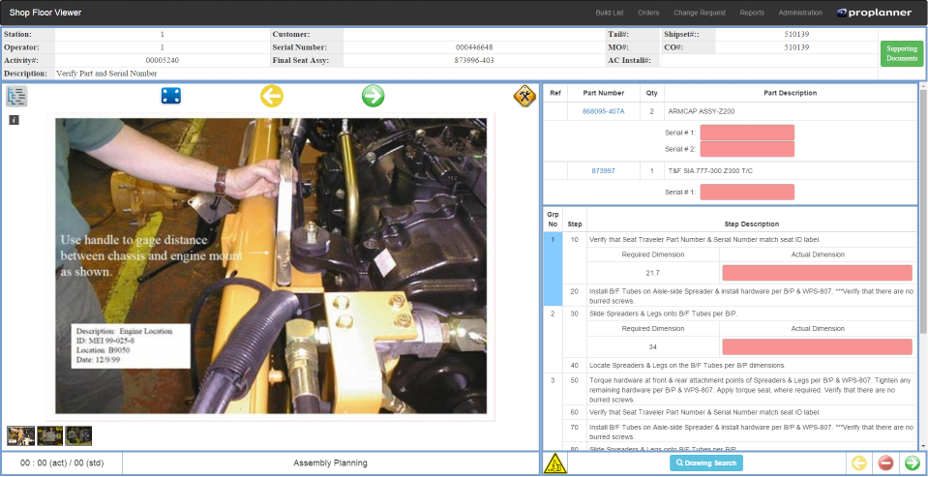Click Actual Dimension field for 21.7
The image size is (928, 477).
pyautogui.click(x=816, y=273)
